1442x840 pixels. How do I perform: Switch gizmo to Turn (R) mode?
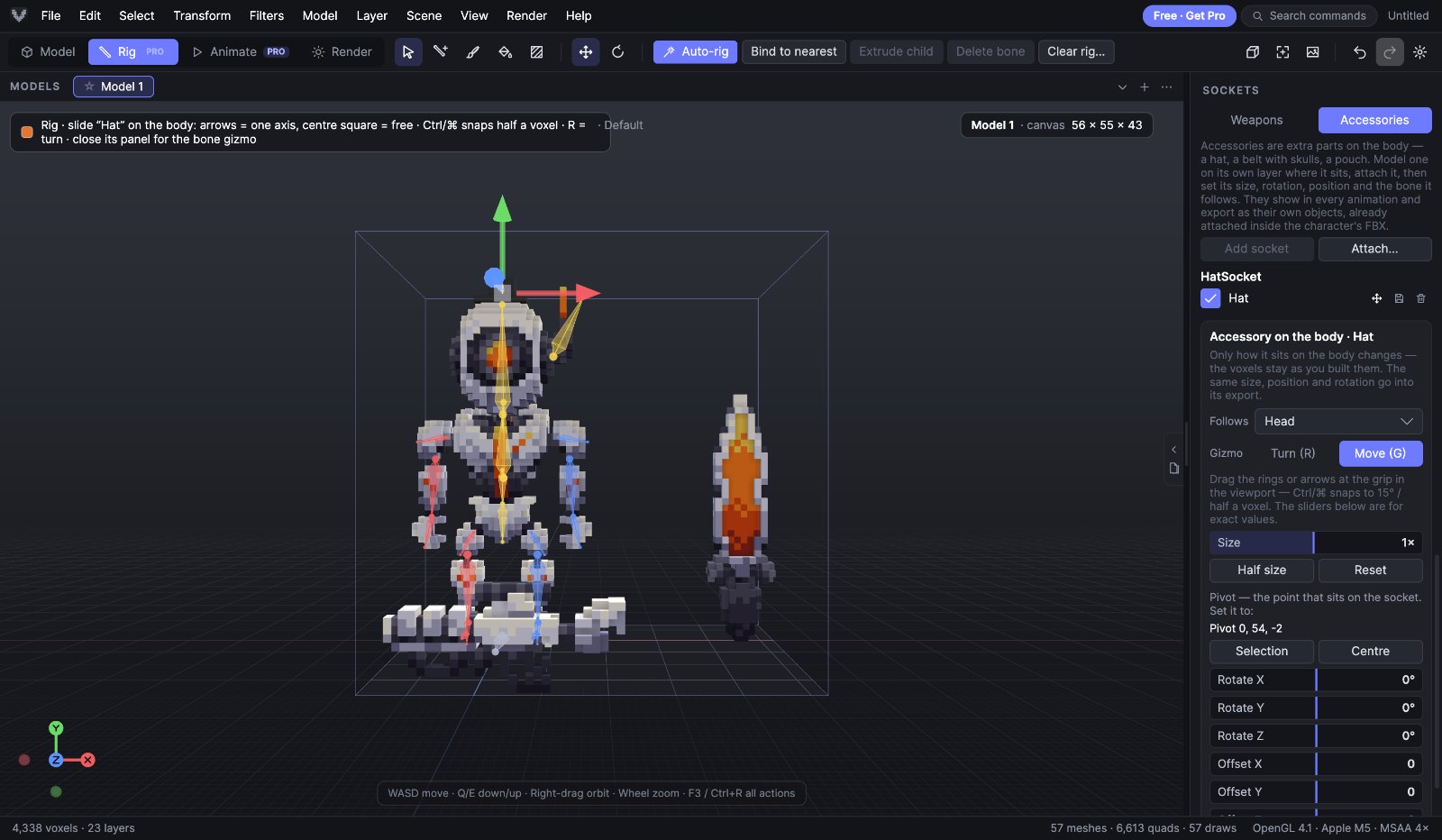tap(1293, 453)
